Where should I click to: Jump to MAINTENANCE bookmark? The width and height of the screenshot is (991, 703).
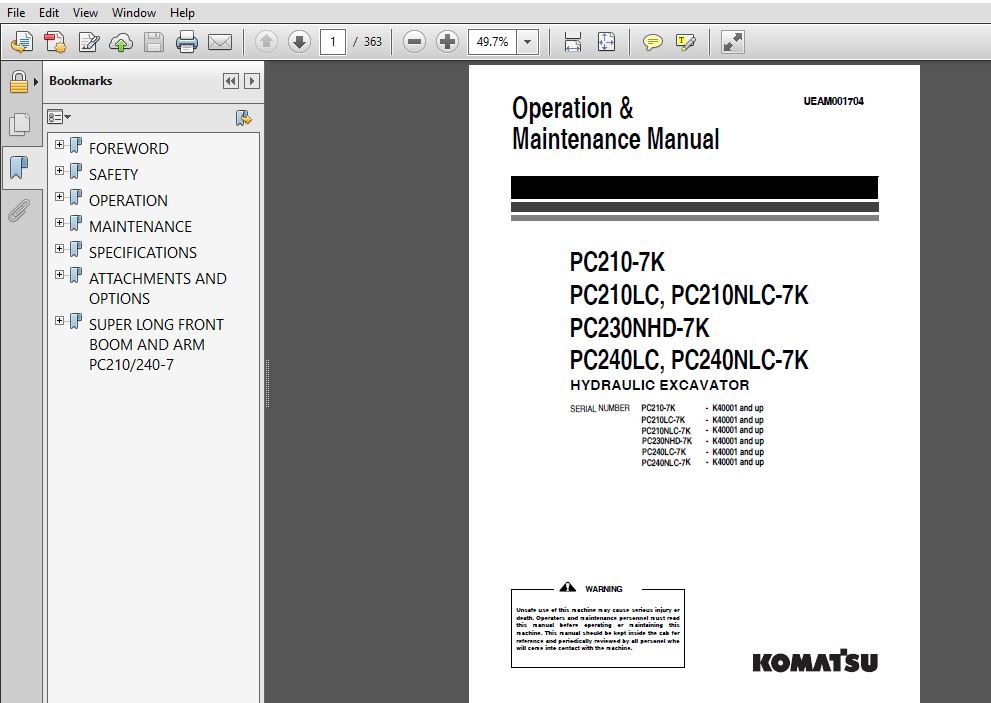coord(140,226)
